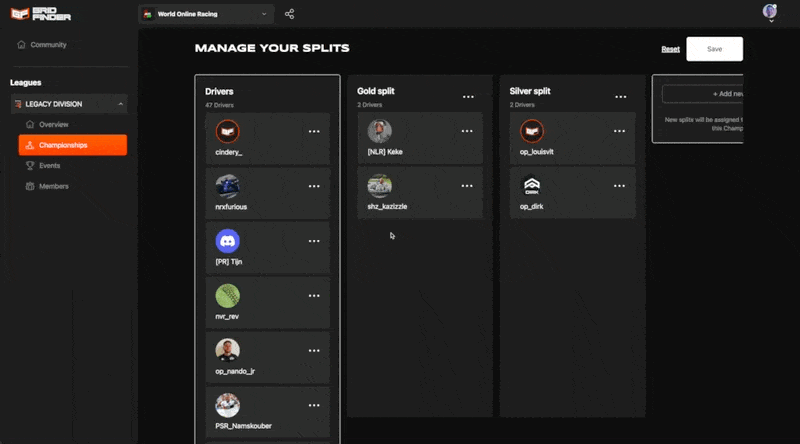Open the Members sidebar item

click(x=54, y=186)
